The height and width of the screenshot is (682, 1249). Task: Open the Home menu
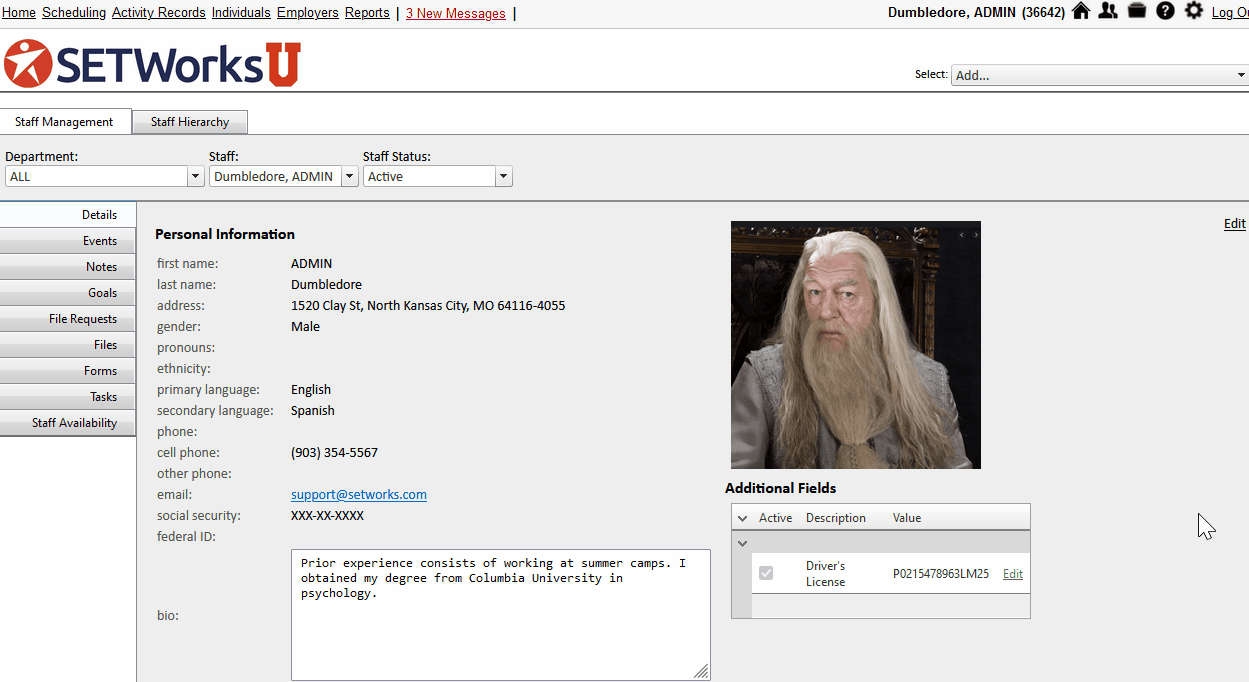point(19,13)
